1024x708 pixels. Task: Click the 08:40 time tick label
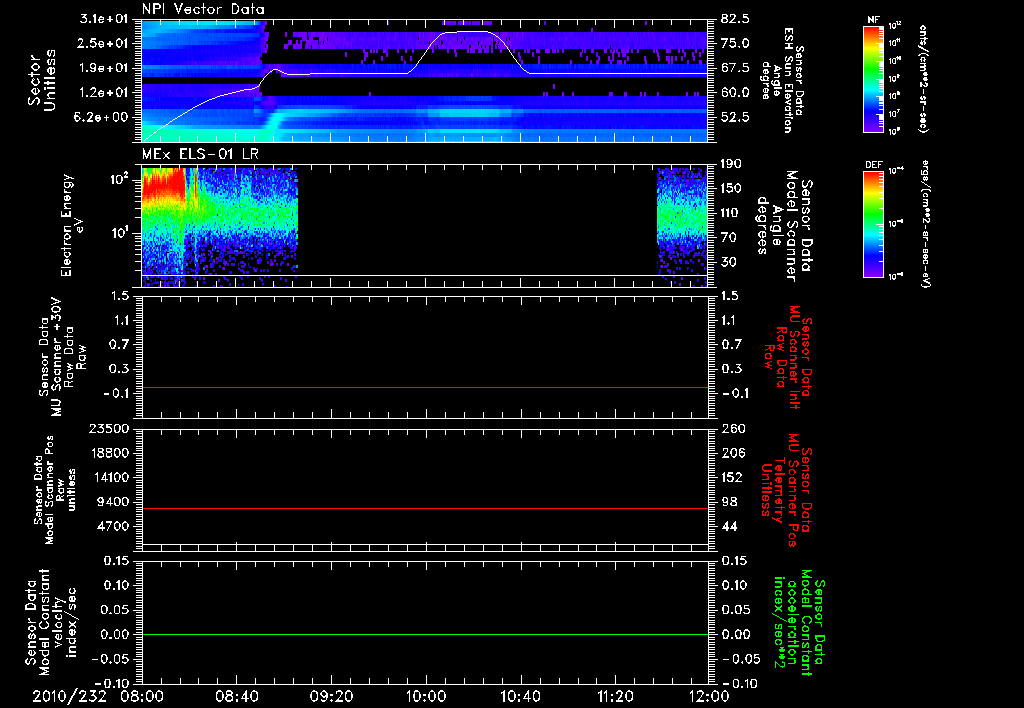(x=236, y=696)
